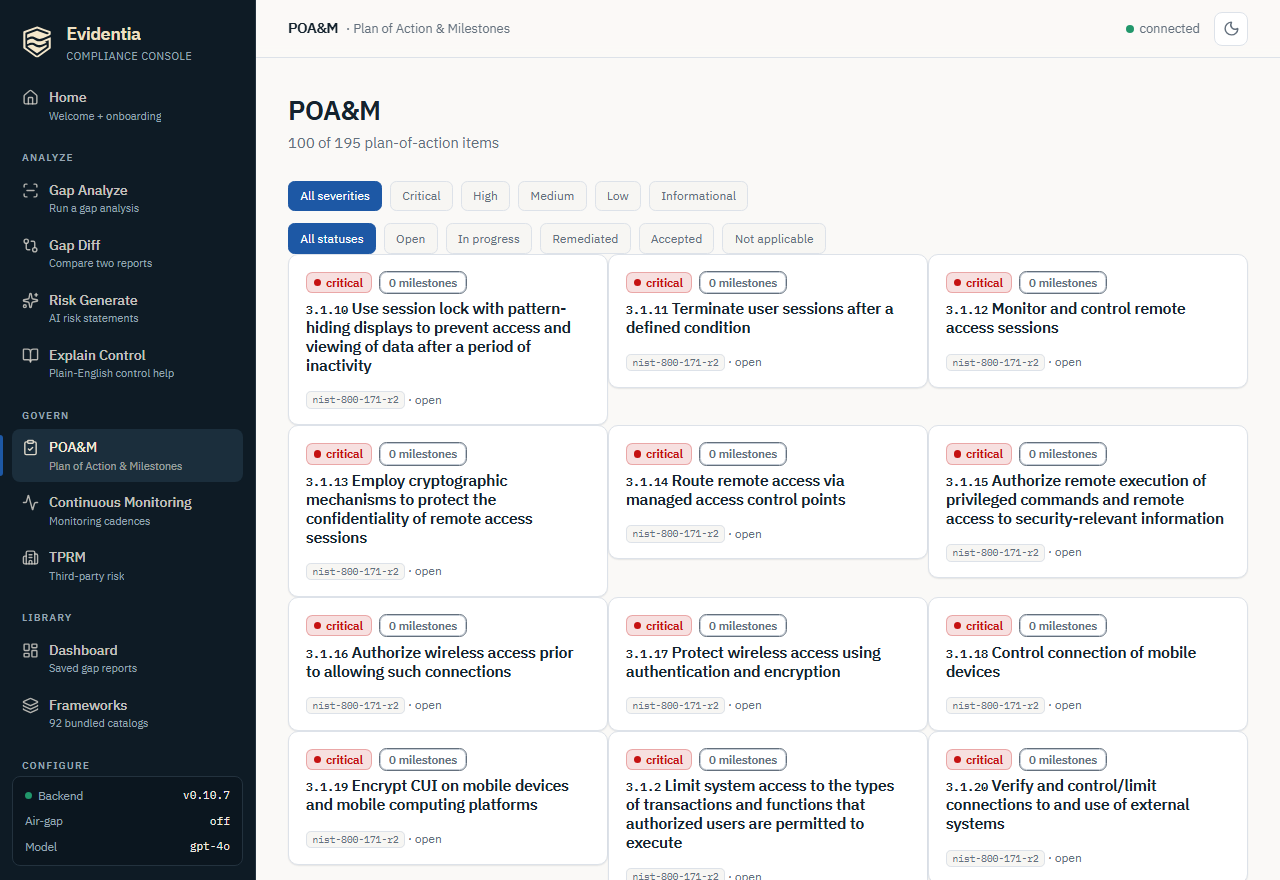Click the Gap Analyze scan icon
This screenshot has width=1280, height=880.
[31, 190]
